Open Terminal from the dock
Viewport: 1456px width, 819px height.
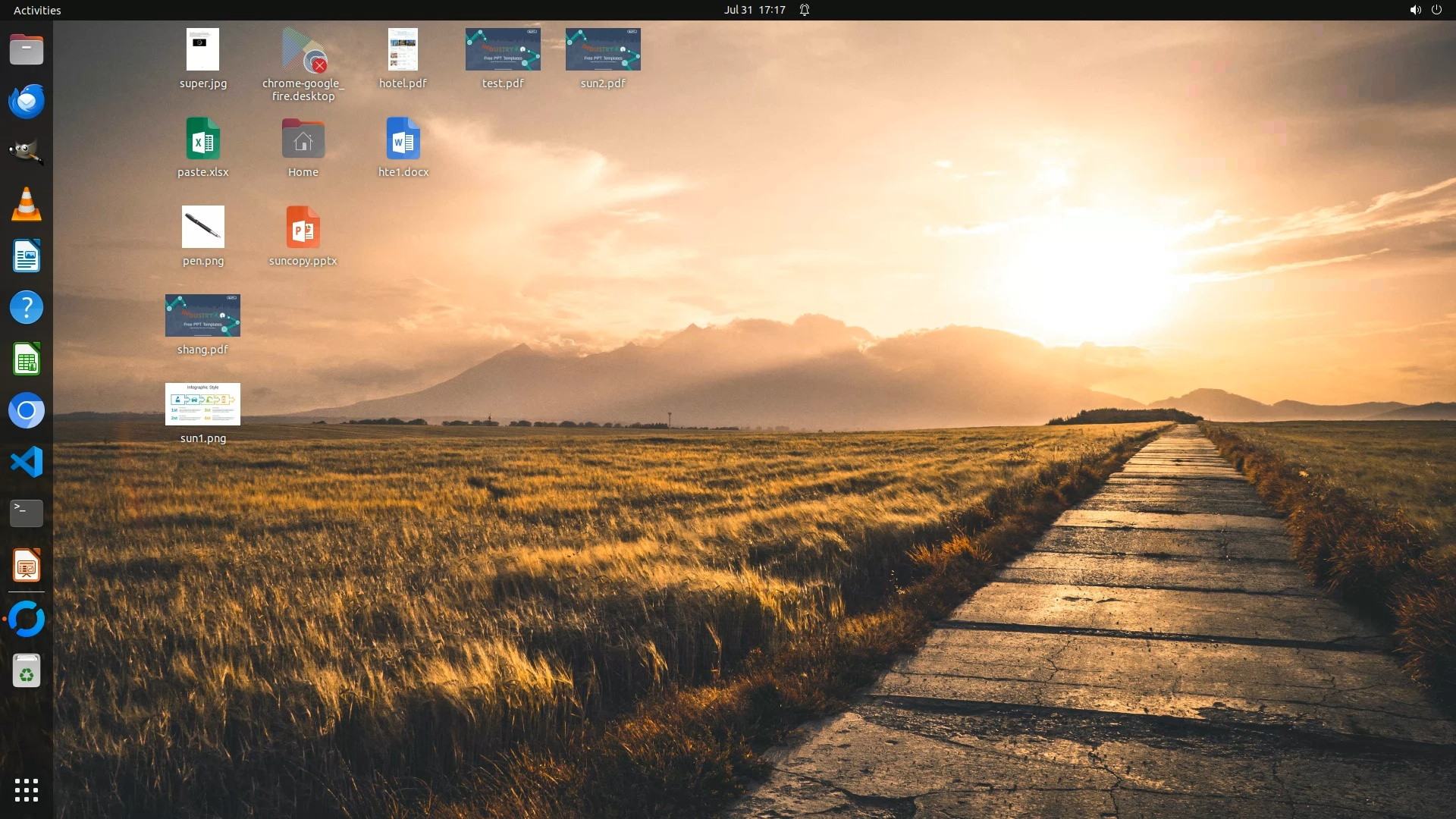[x=27, y=513]
